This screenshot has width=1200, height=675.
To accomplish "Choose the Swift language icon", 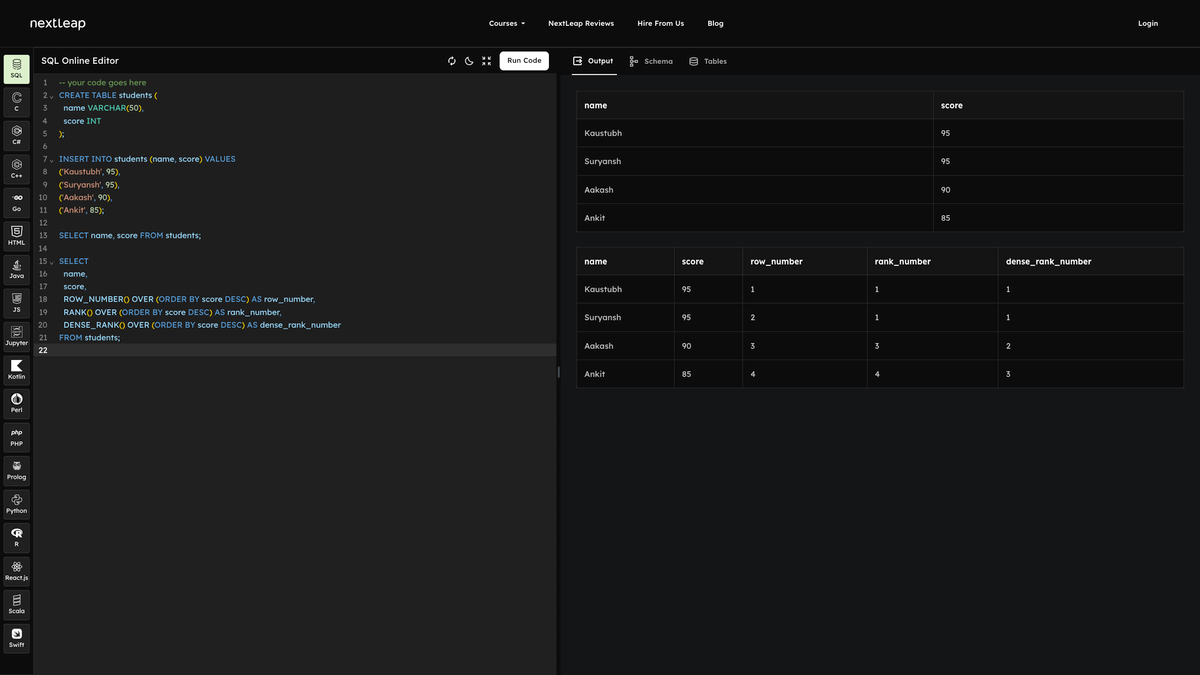I will (17, 638).
